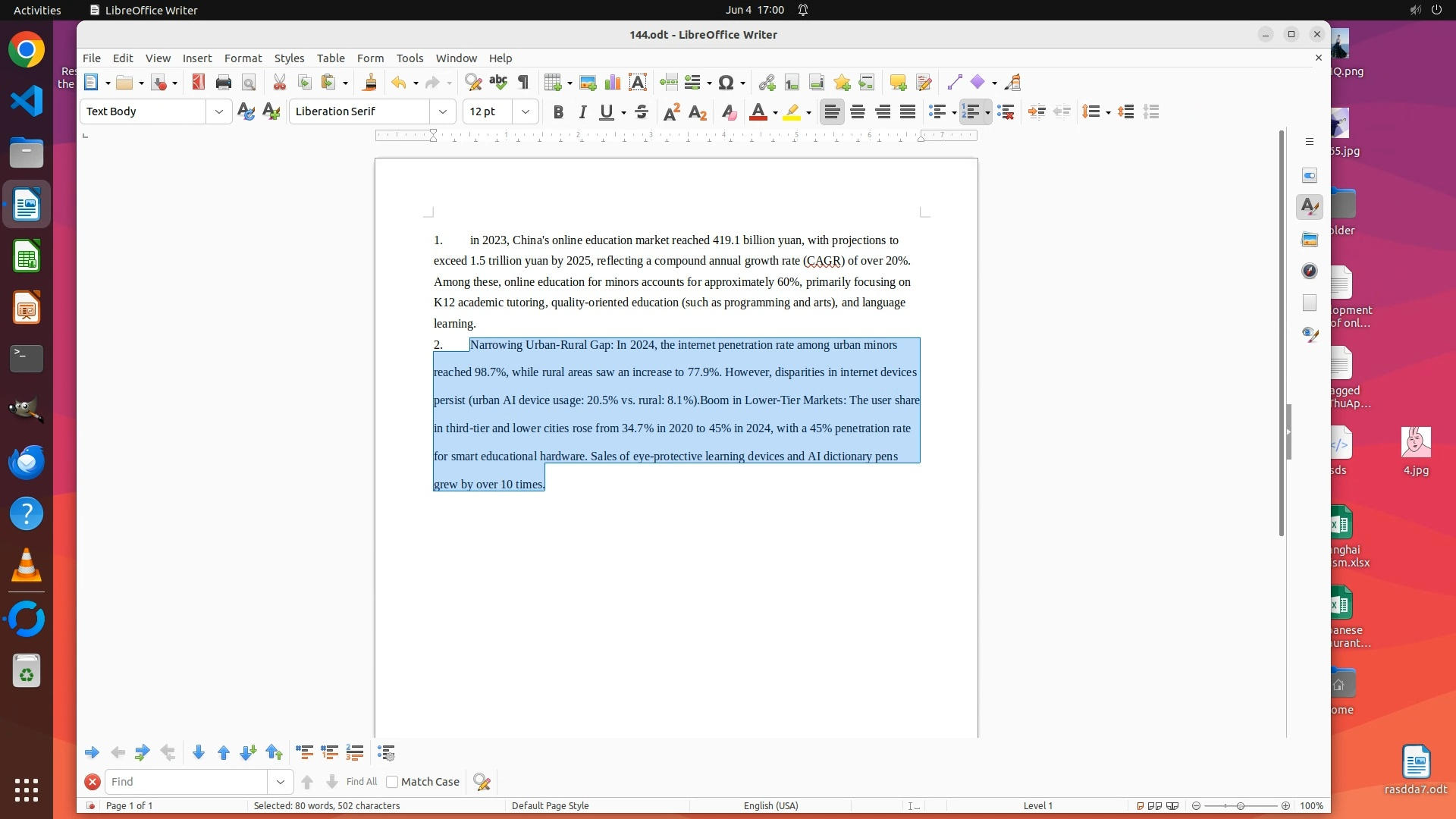Click the Clone Formatting paintbrush icon
The height and width of the screenshot is (819, 1456).
coord(370,82)
